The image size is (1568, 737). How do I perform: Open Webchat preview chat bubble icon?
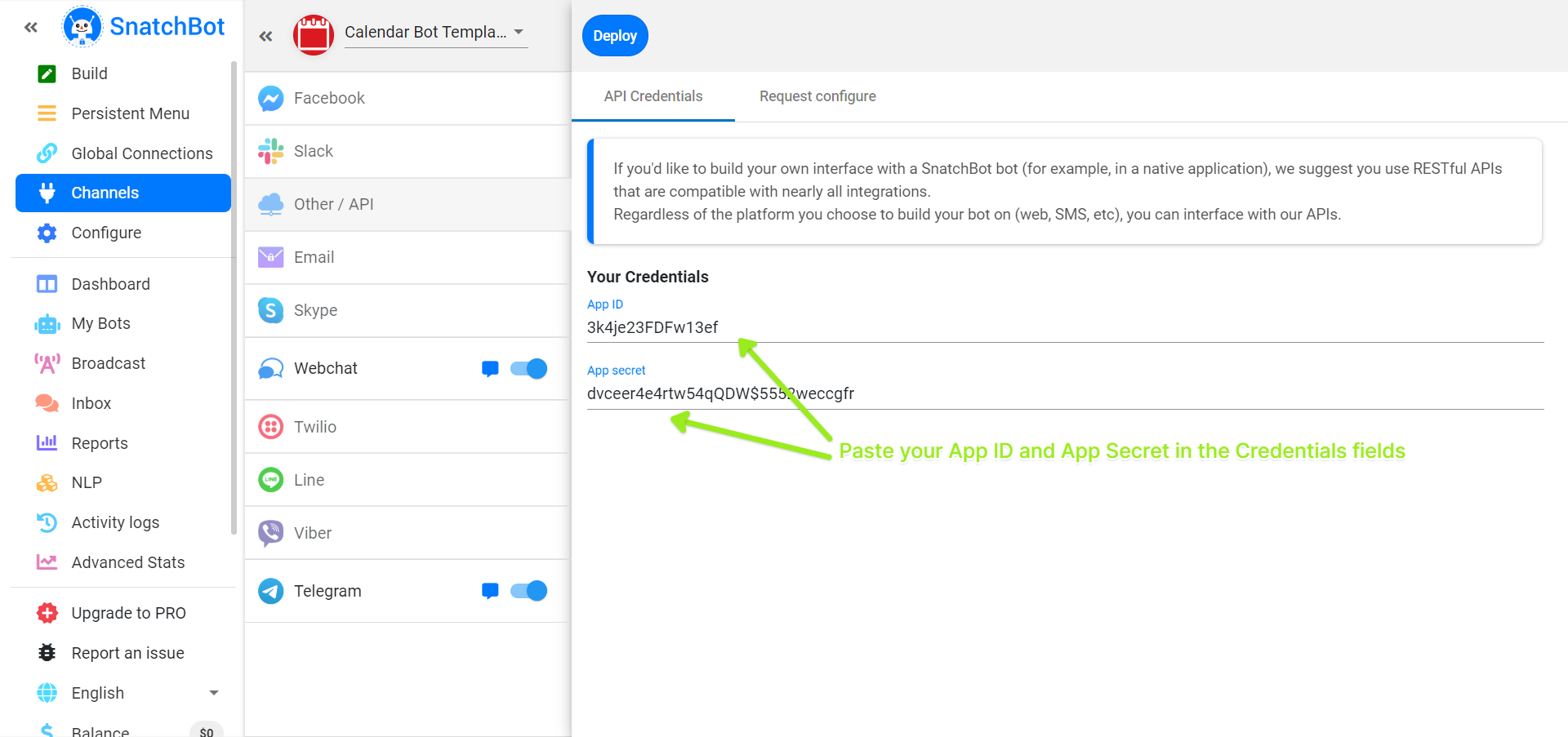click(x=490, y=369)
